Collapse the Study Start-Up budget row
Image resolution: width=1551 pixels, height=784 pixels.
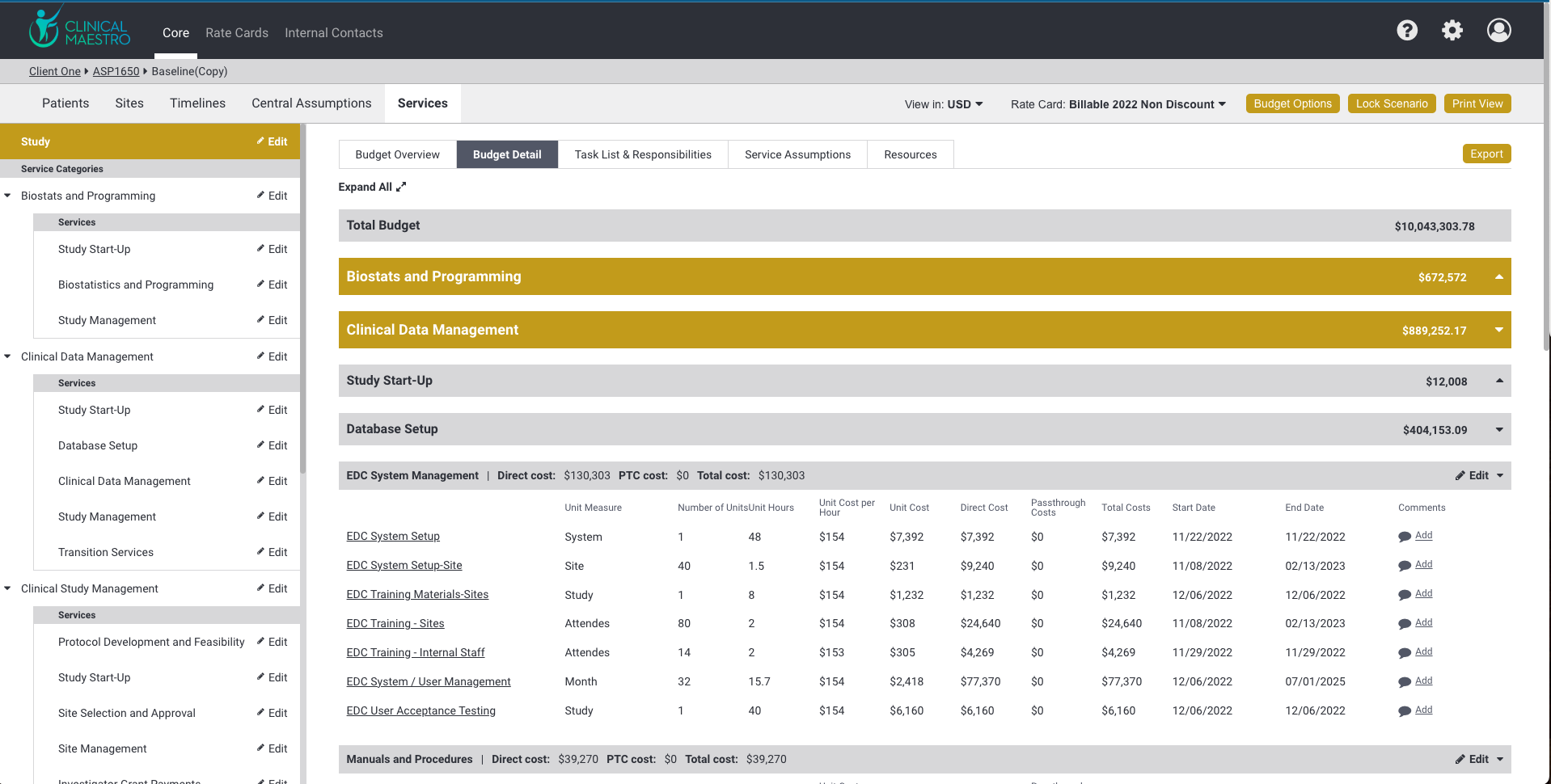1498,381
